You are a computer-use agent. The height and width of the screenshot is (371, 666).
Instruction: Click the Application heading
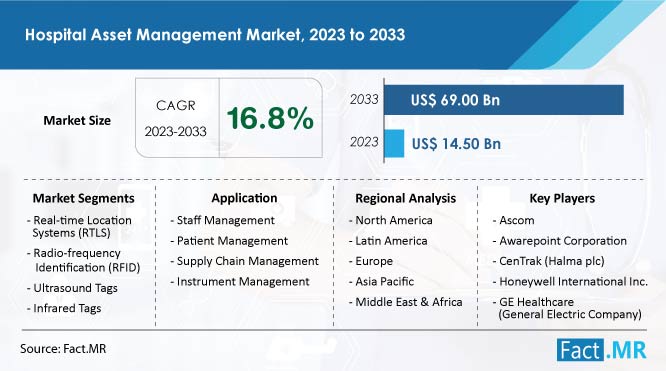point(244,198)
